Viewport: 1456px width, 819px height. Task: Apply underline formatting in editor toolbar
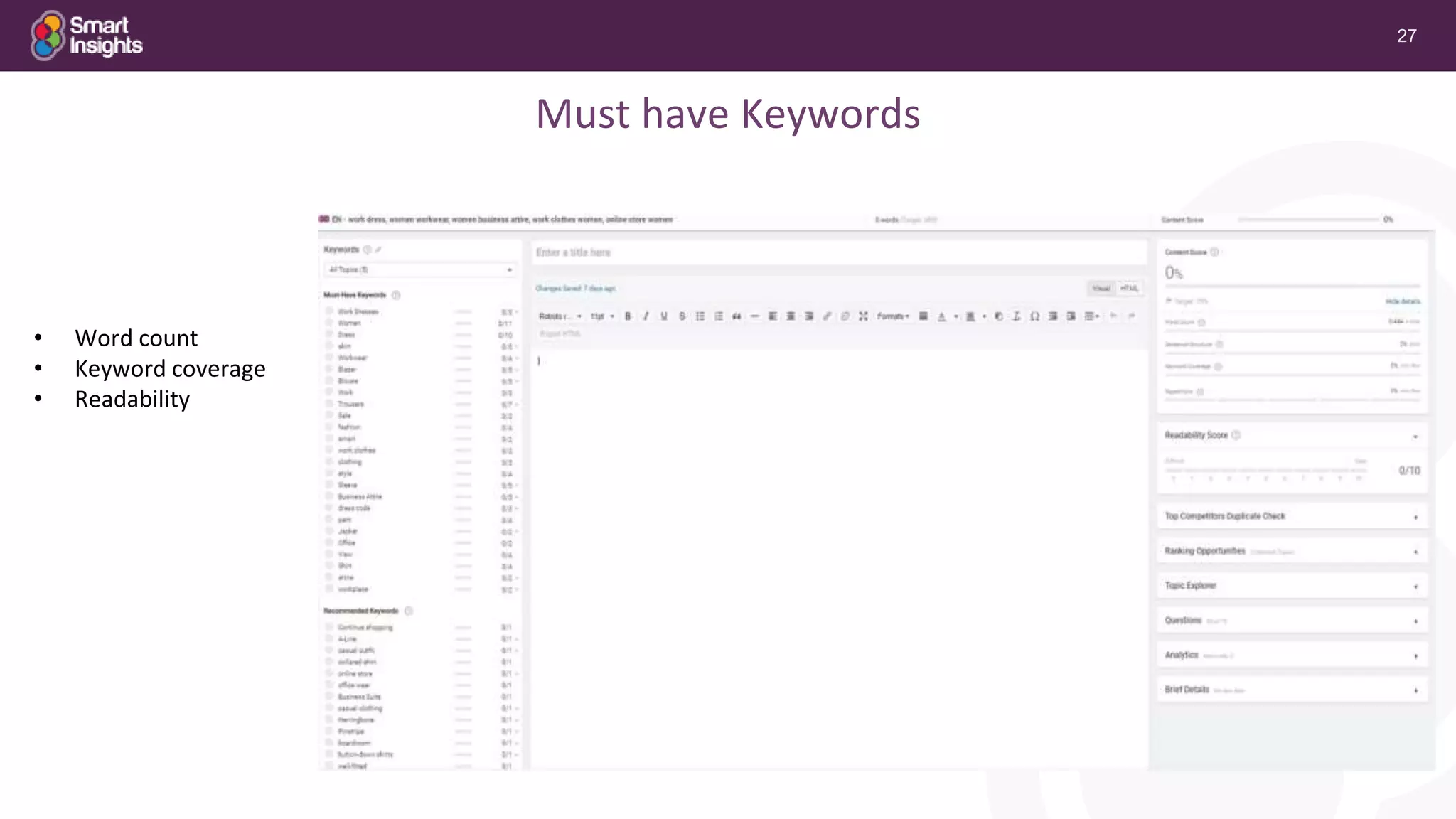click(x=664, y=316)
